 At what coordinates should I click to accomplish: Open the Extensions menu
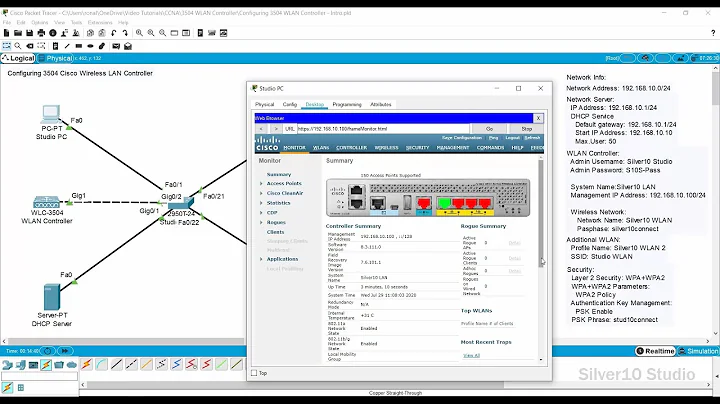point(100,22)
